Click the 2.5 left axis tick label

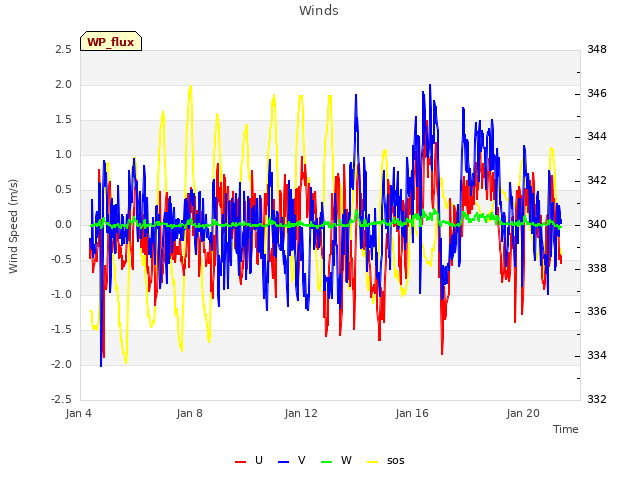click(64, 49)
